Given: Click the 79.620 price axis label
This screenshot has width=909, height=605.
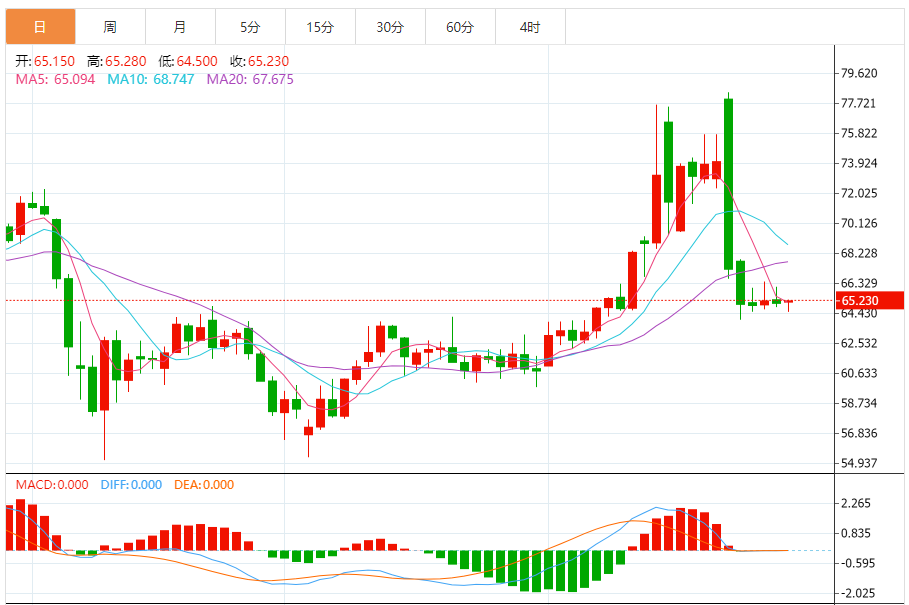Looking at the screenshot, I should [859, 74].
